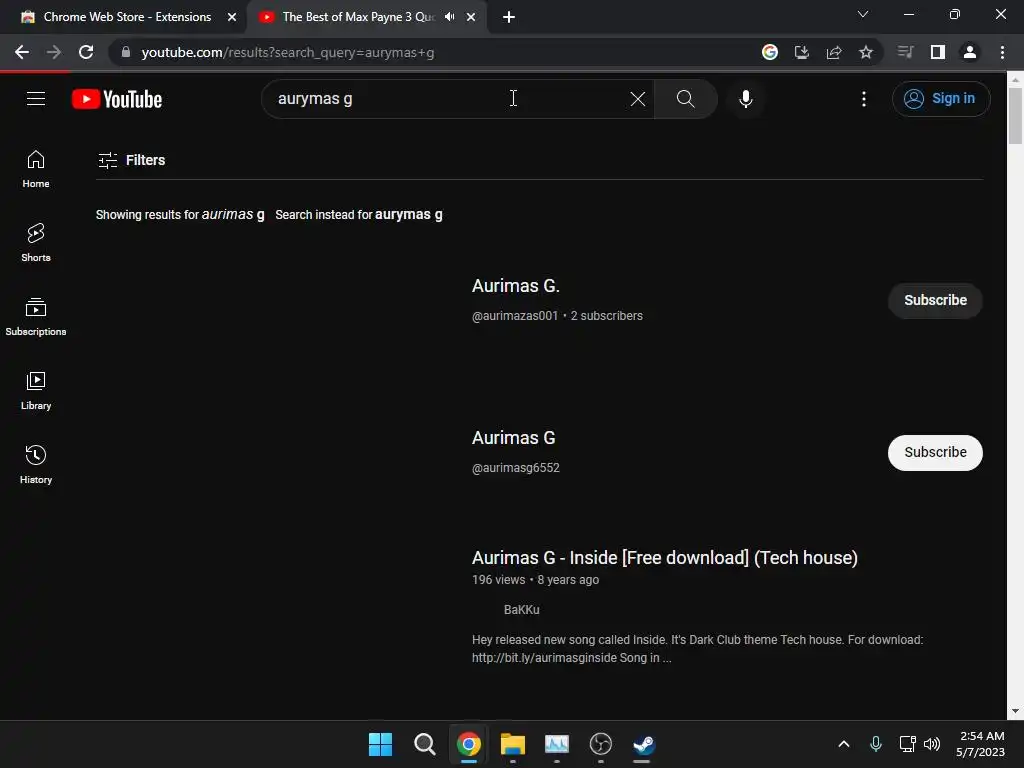Open Windows taskbar search
This screenshot has width=1024, height=768.
coord(424,744)
